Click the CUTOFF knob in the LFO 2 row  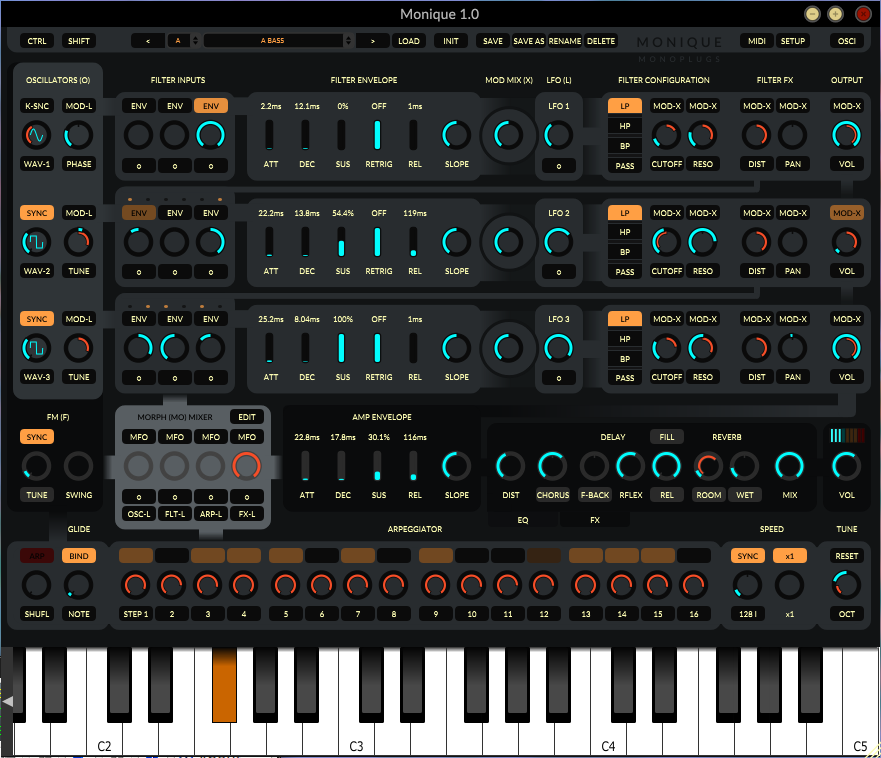666,242
